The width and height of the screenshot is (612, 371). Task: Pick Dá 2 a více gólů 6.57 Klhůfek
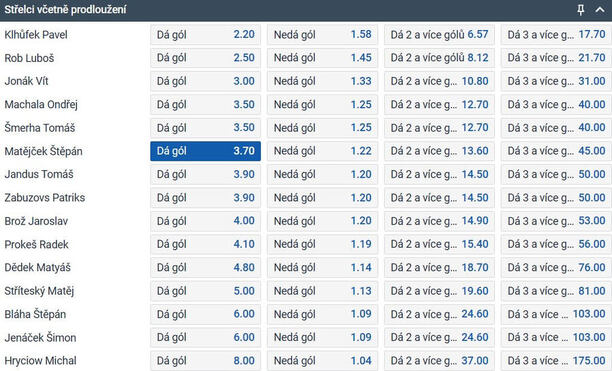point(439,34)
